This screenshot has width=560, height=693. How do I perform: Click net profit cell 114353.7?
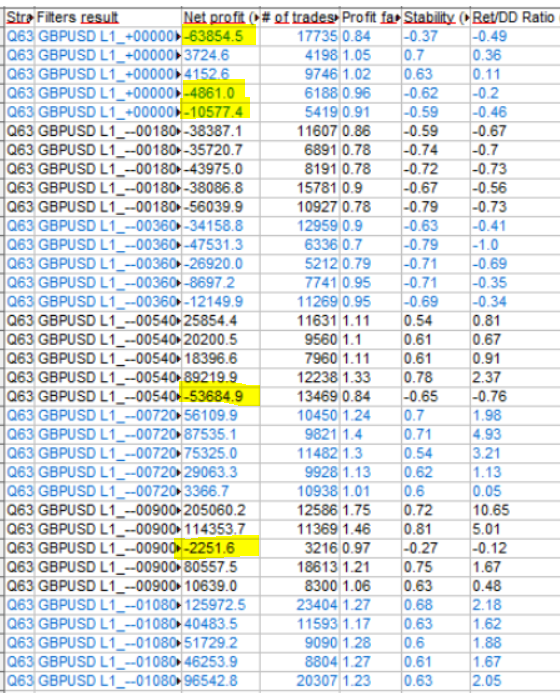(x=220, y=529)
